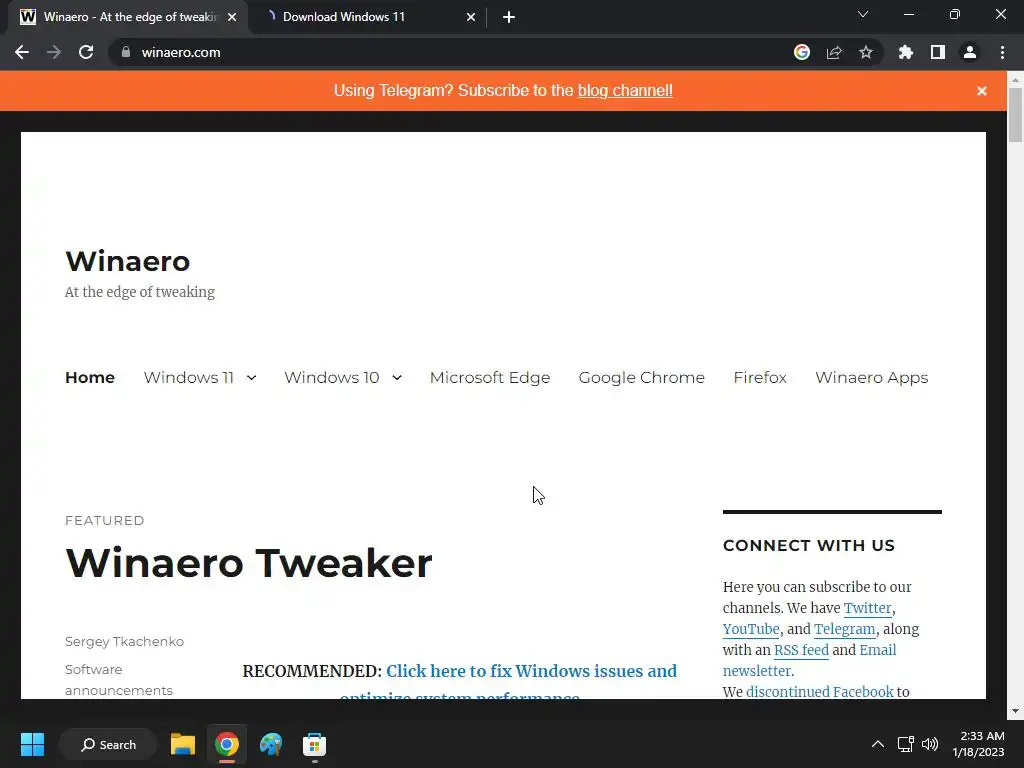Screen dimensions: 1024x768
Task: Open the volume speaker tray icon
Action: point(930,744)
